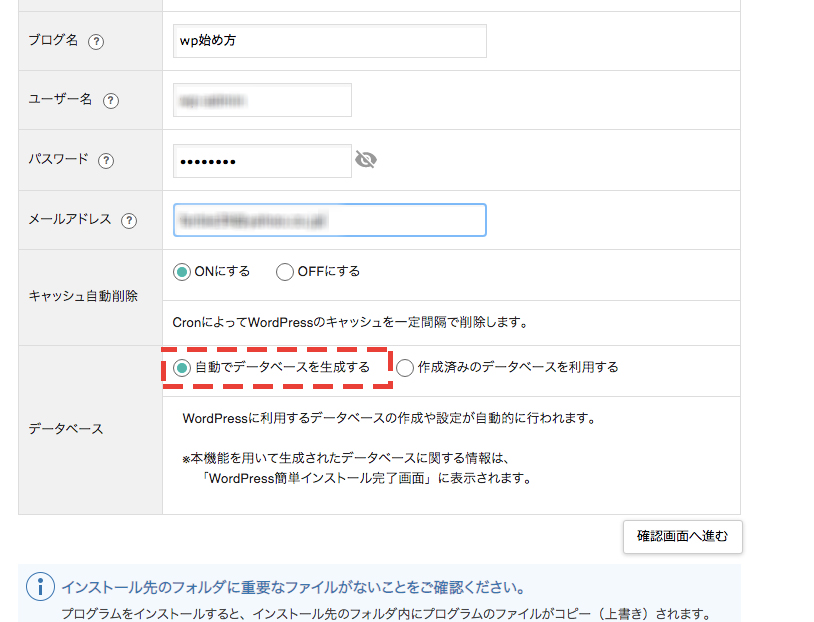Click the blue info icon in the notice
The image size is (814, 622).
40,586
